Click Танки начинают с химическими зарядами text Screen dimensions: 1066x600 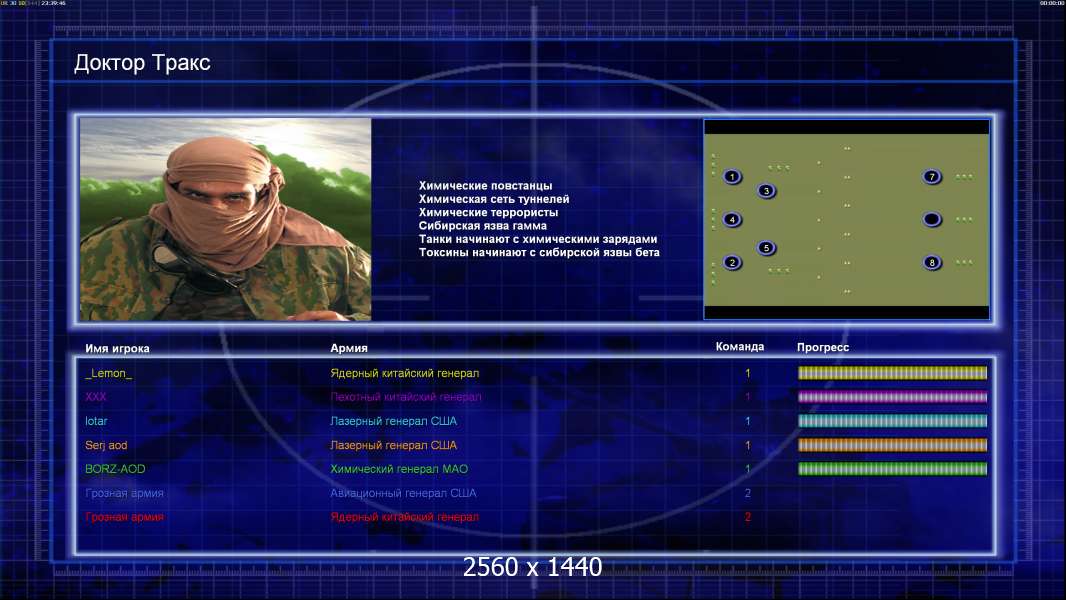[538, 239]
